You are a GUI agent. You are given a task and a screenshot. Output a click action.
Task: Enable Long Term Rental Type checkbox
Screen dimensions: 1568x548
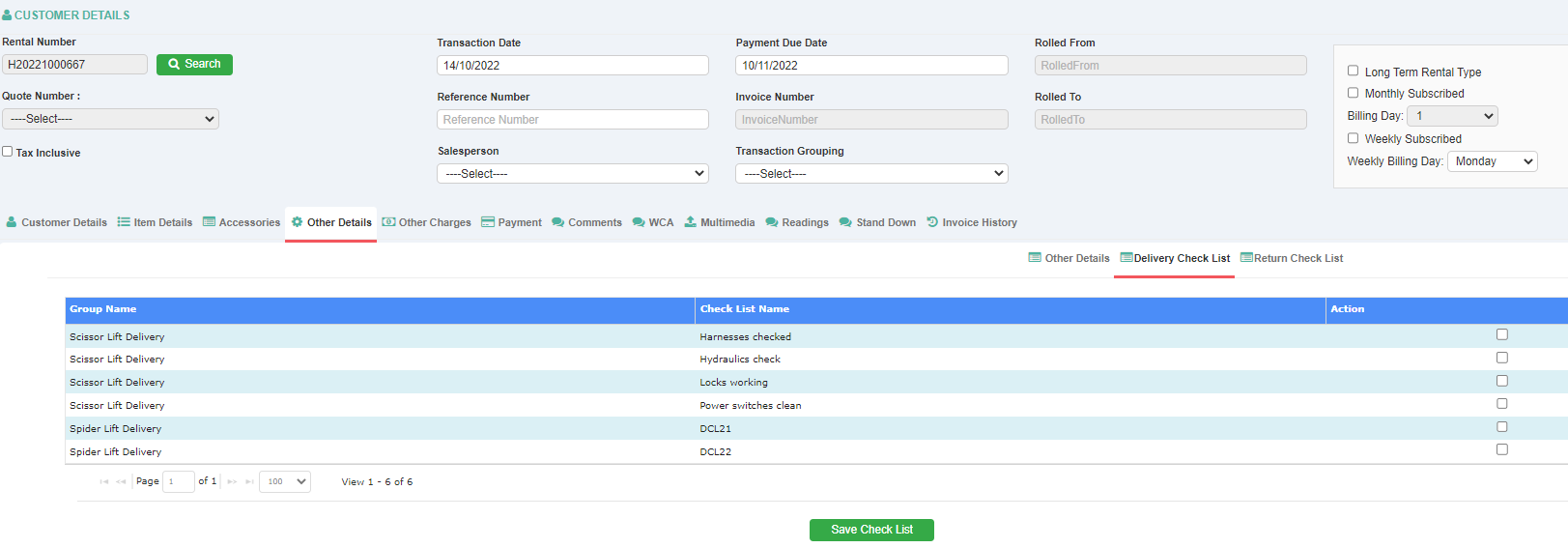[x=1353, y=71]
